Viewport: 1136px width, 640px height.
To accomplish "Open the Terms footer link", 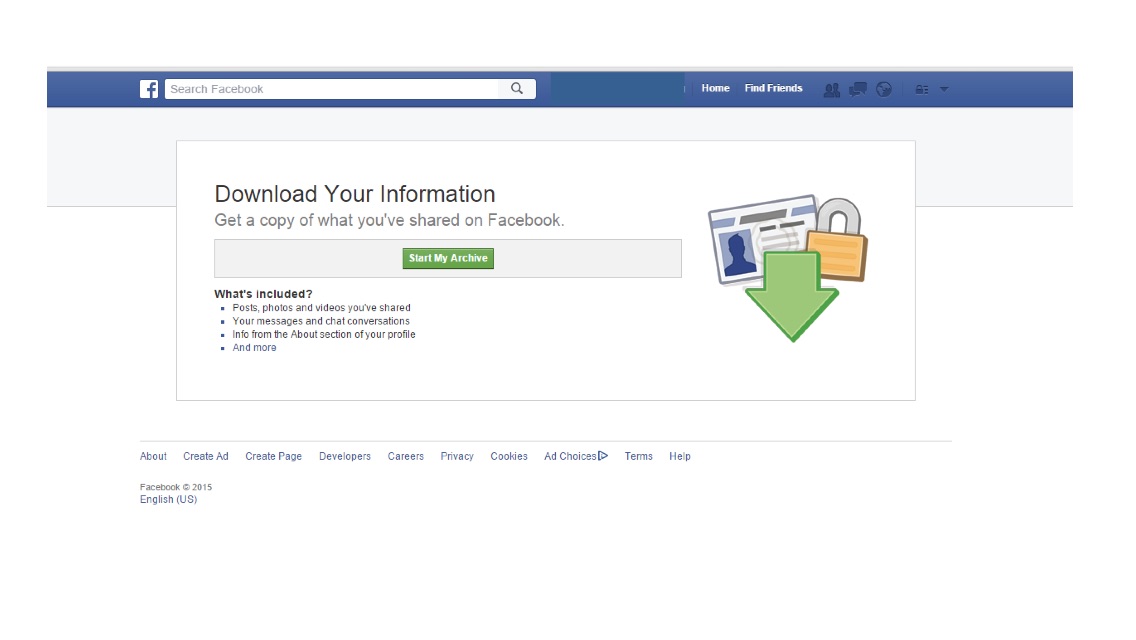I will (638, 456).
